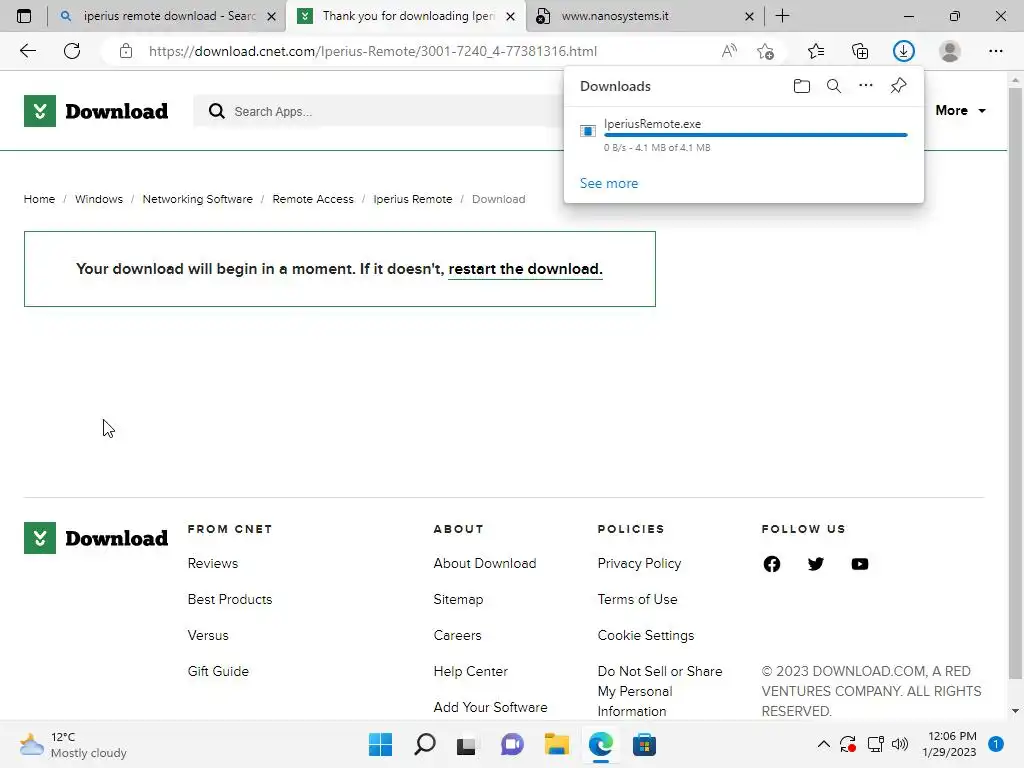Open Reviews footer link

click(x=213, y=564)
